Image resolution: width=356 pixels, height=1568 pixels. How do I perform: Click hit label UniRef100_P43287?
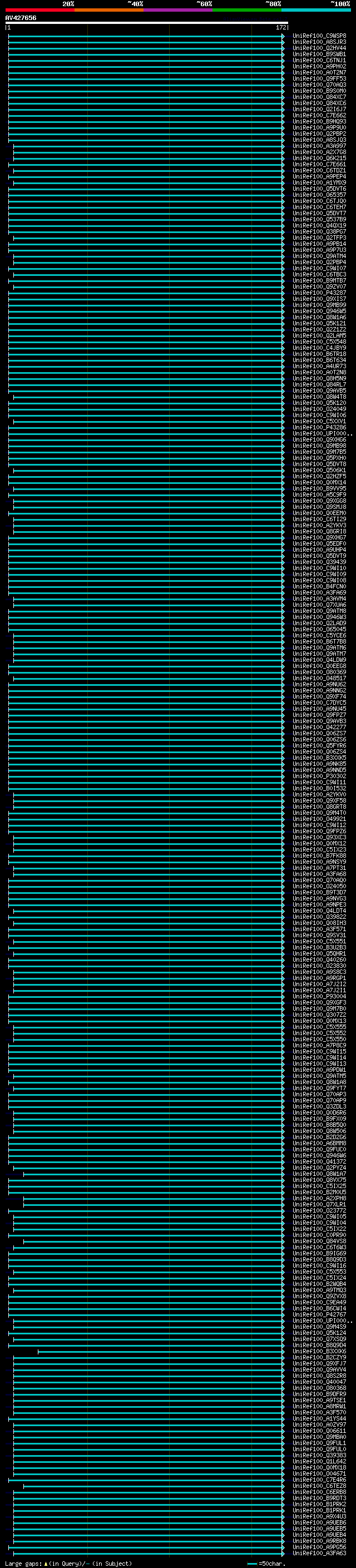tap(319, 293)
